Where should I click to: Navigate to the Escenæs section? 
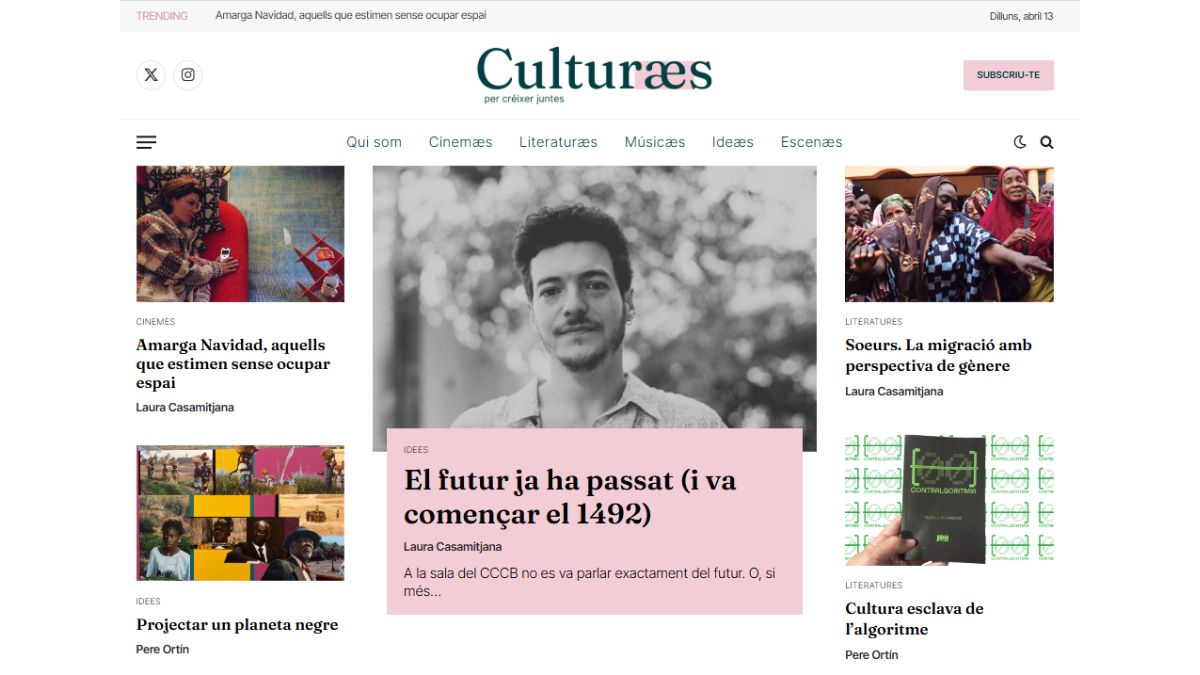811,142
